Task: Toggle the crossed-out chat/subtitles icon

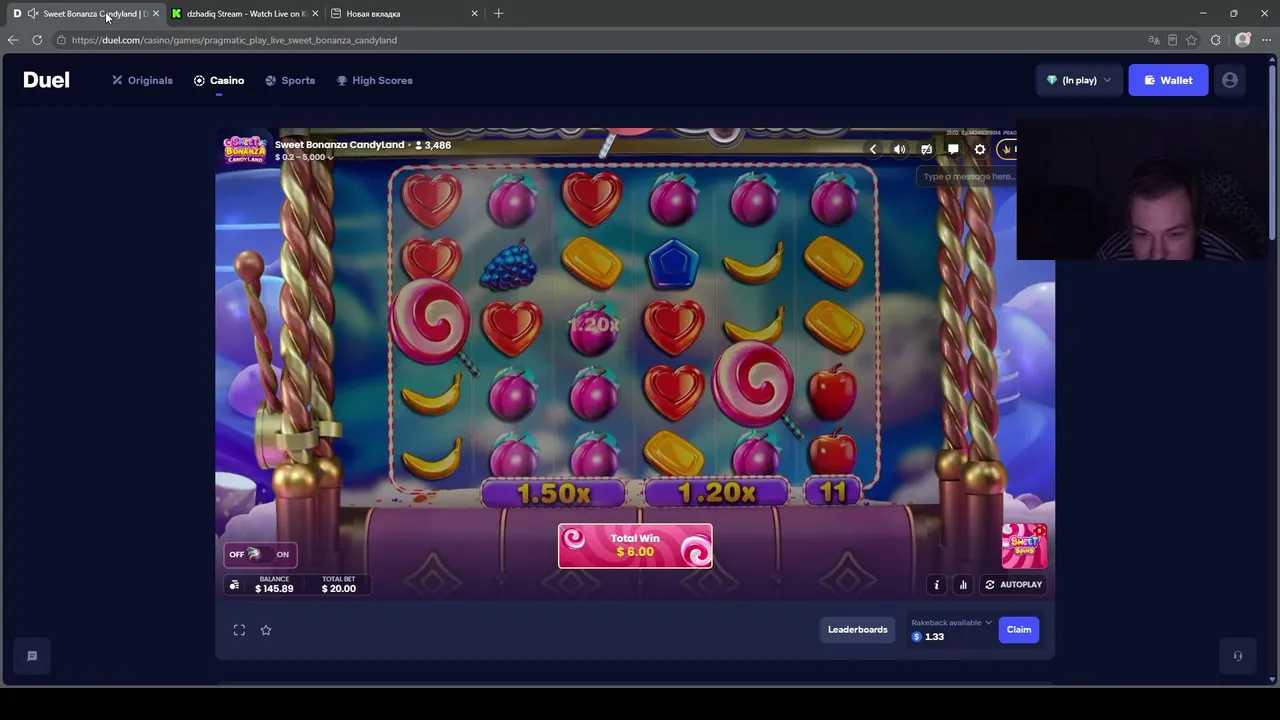Action: [926, 149]
